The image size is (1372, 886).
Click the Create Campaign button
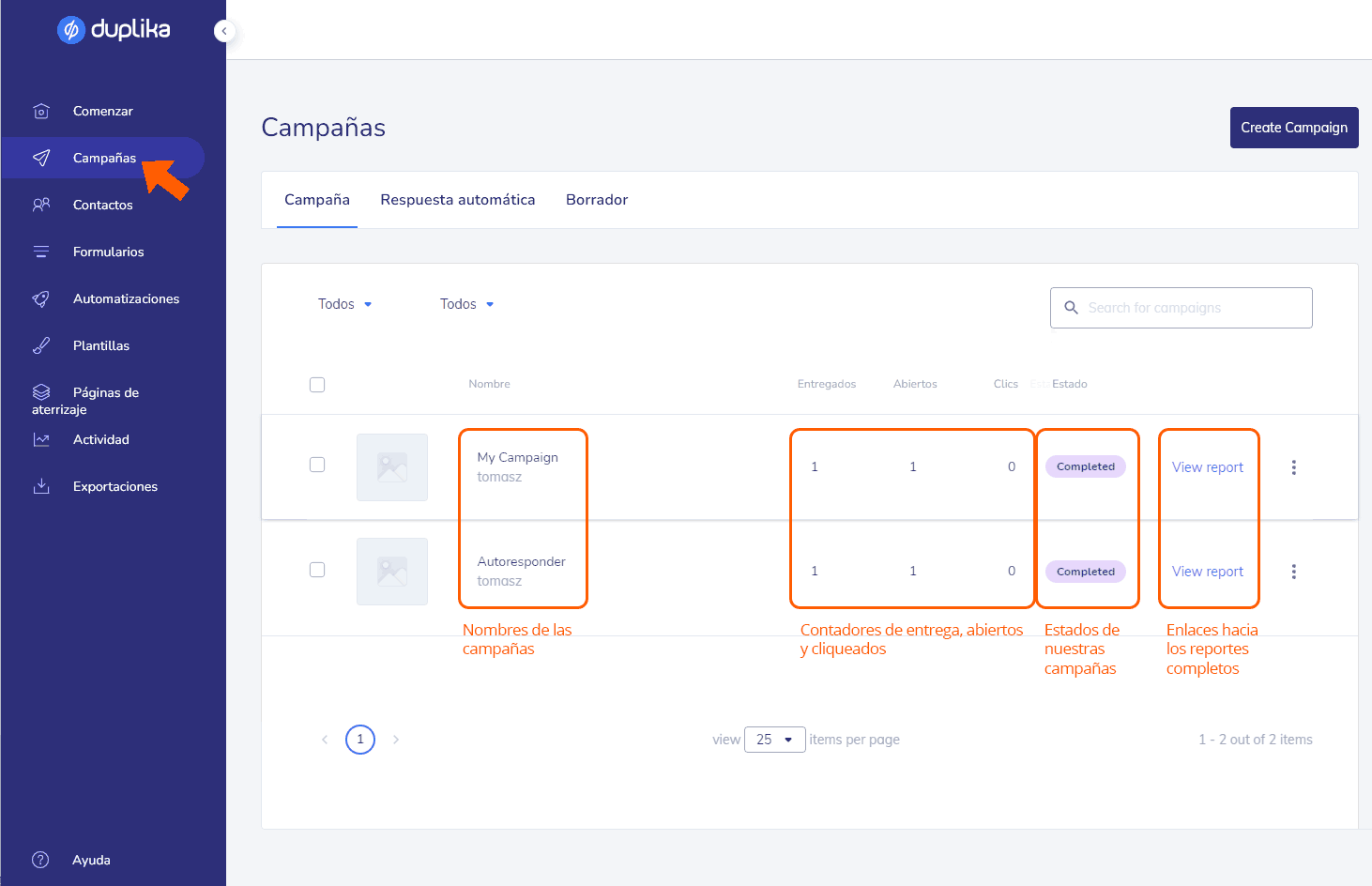1294,128
